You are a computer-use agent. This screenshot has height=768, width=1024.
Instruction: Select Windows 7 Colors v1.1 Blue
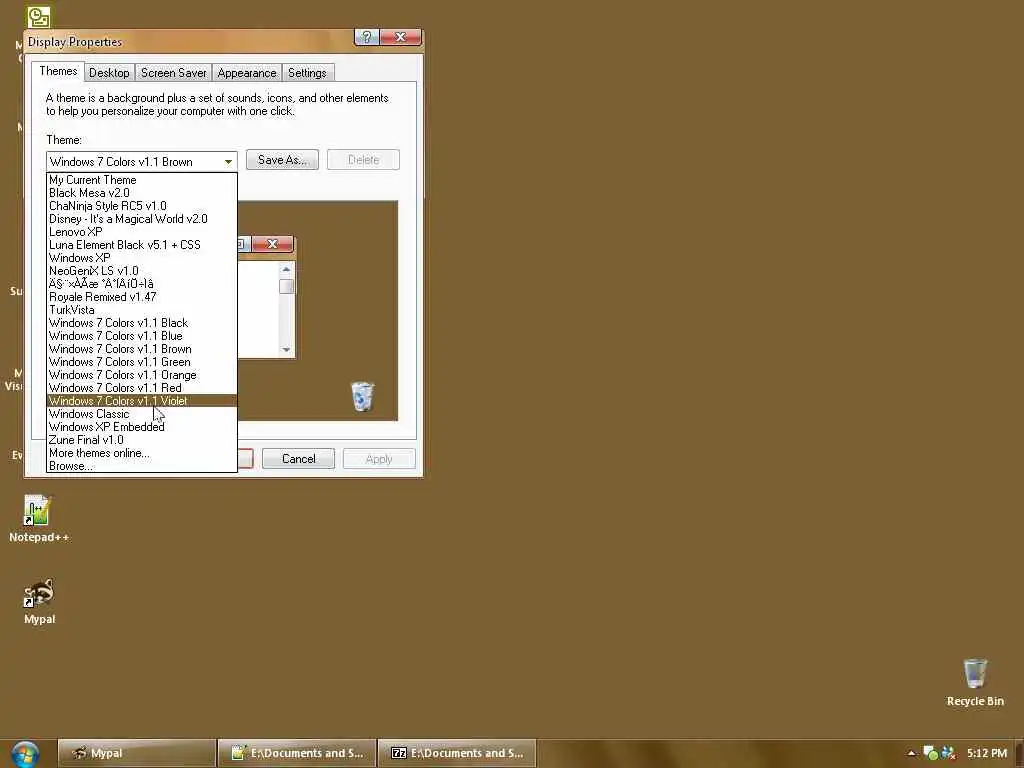click(x=142, y=336)
